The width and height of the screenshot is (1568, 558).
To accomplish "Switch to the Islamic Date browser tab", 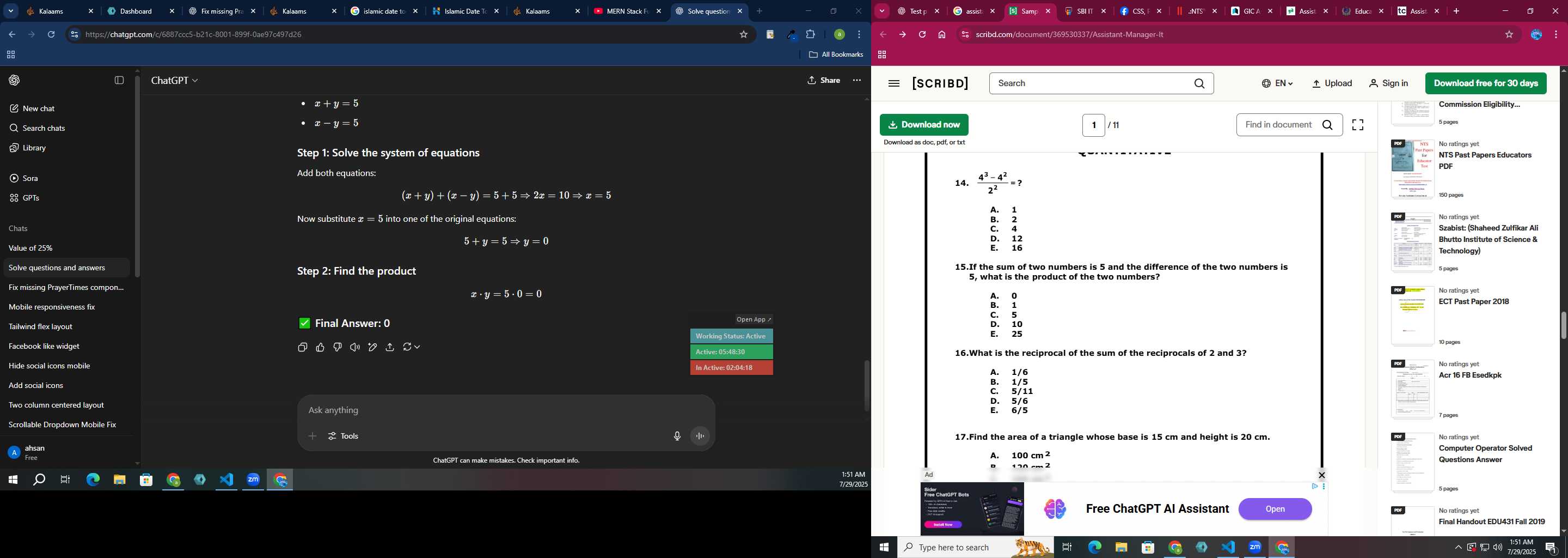I will (465, 11).
